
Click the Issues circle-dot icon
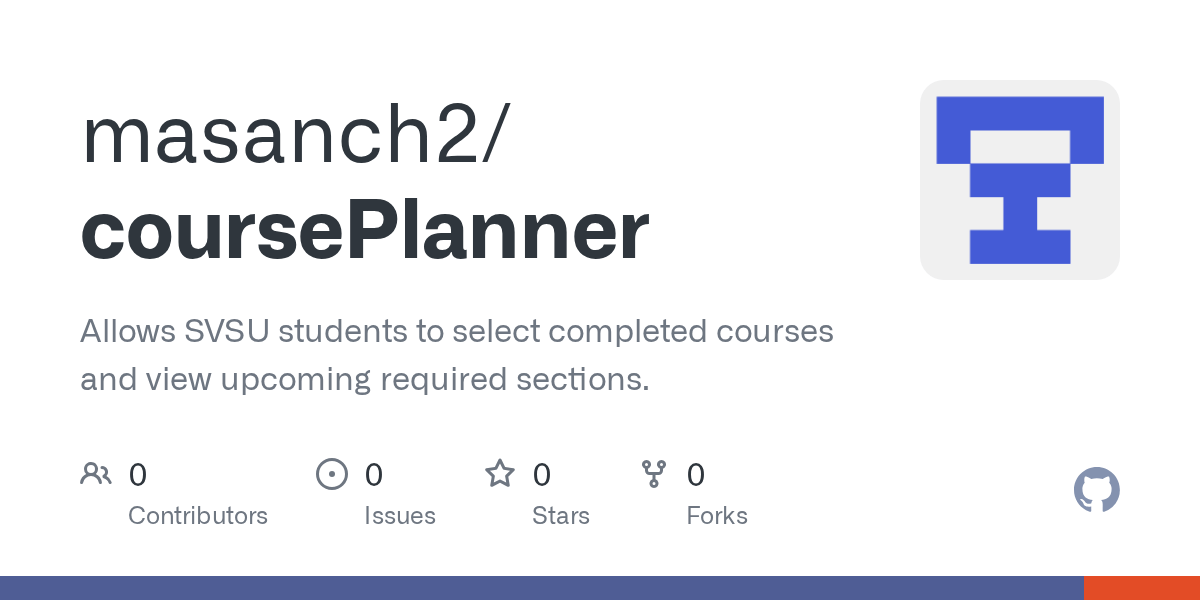pyautogui.click(x=331, y=474)
